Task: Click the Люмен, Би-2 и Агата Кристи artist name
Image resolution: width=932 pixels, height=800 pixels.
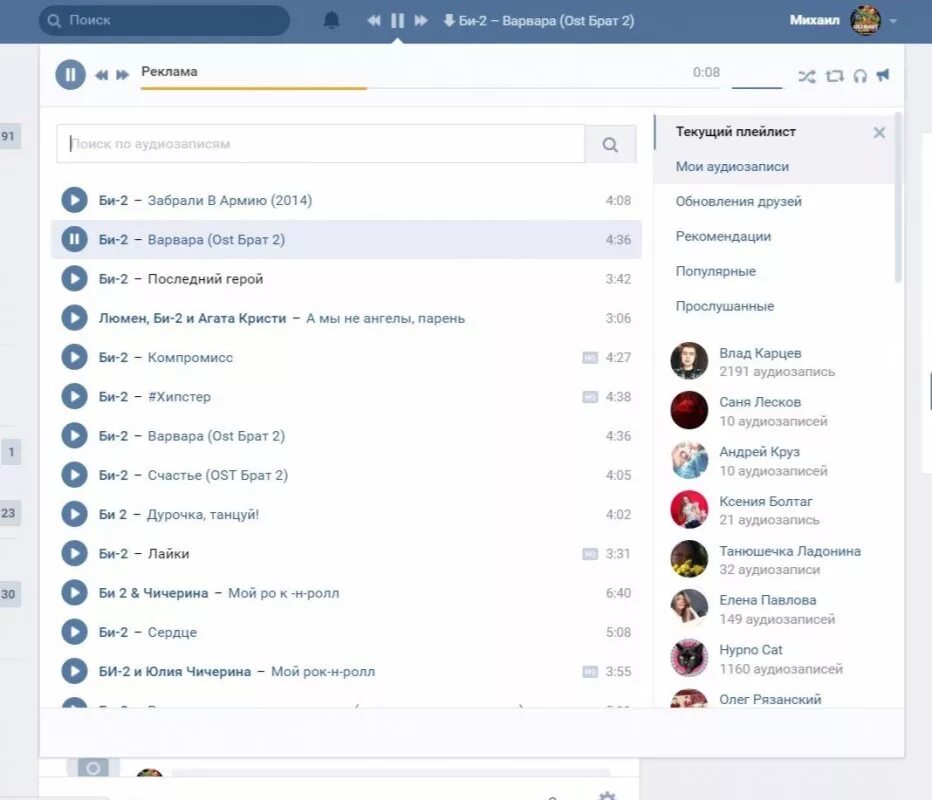Action: pyautogui.click(x=192, y=319)
